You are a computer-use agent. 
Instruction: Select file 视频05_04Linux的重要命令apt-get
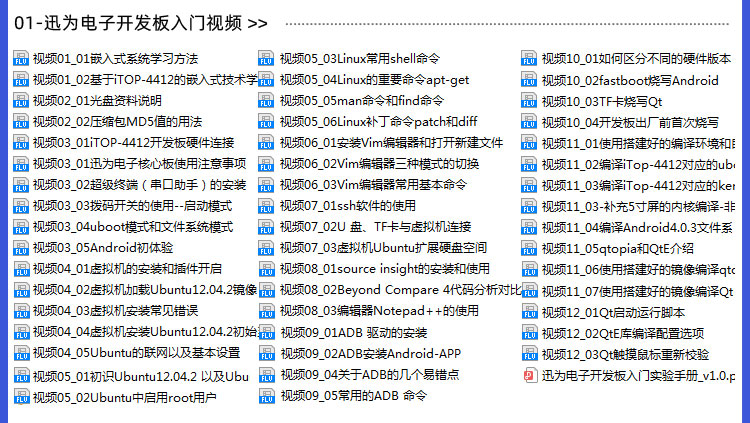(x=375, y=79)
